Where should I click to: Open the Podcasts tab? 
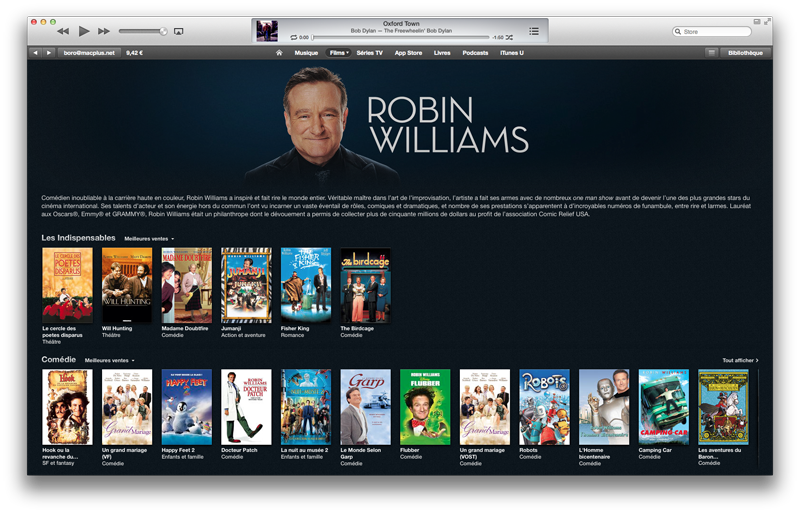(475, 53)
